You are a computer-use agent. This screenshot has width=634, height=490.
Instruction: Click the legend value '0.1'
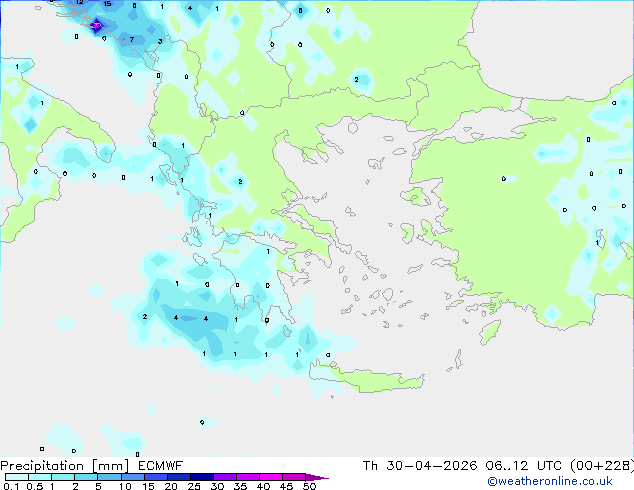coord(11,486)
